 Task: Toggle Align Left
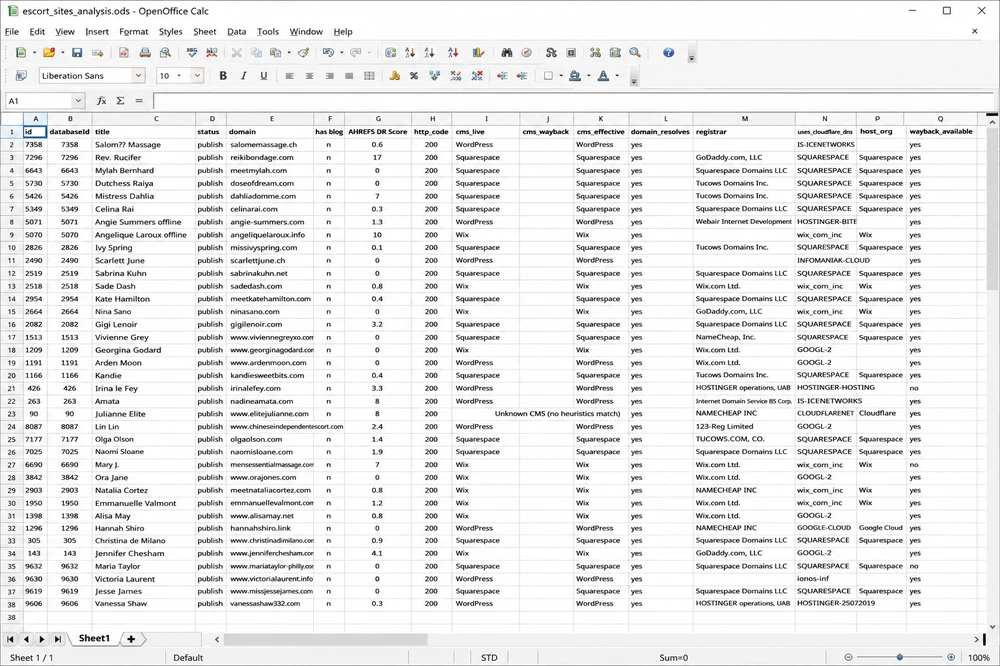[290, 76]
